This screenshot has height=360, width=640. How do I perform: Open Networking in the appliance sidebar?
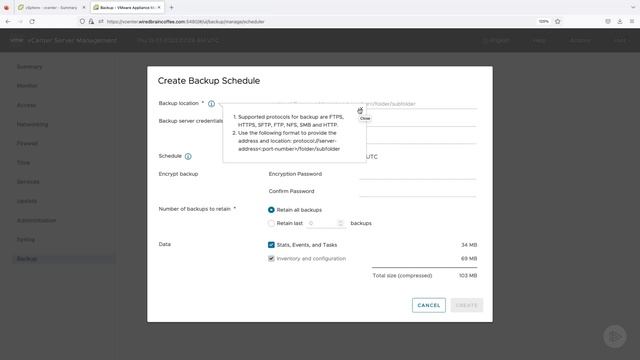pos(32,124)
